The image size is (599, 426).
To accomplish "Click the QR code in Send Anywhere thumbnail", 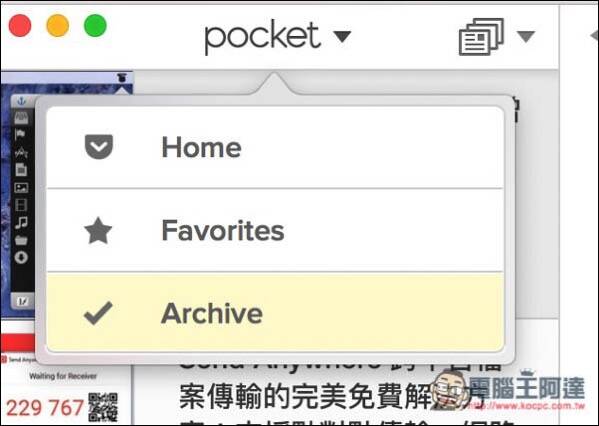I will [103, 407].
